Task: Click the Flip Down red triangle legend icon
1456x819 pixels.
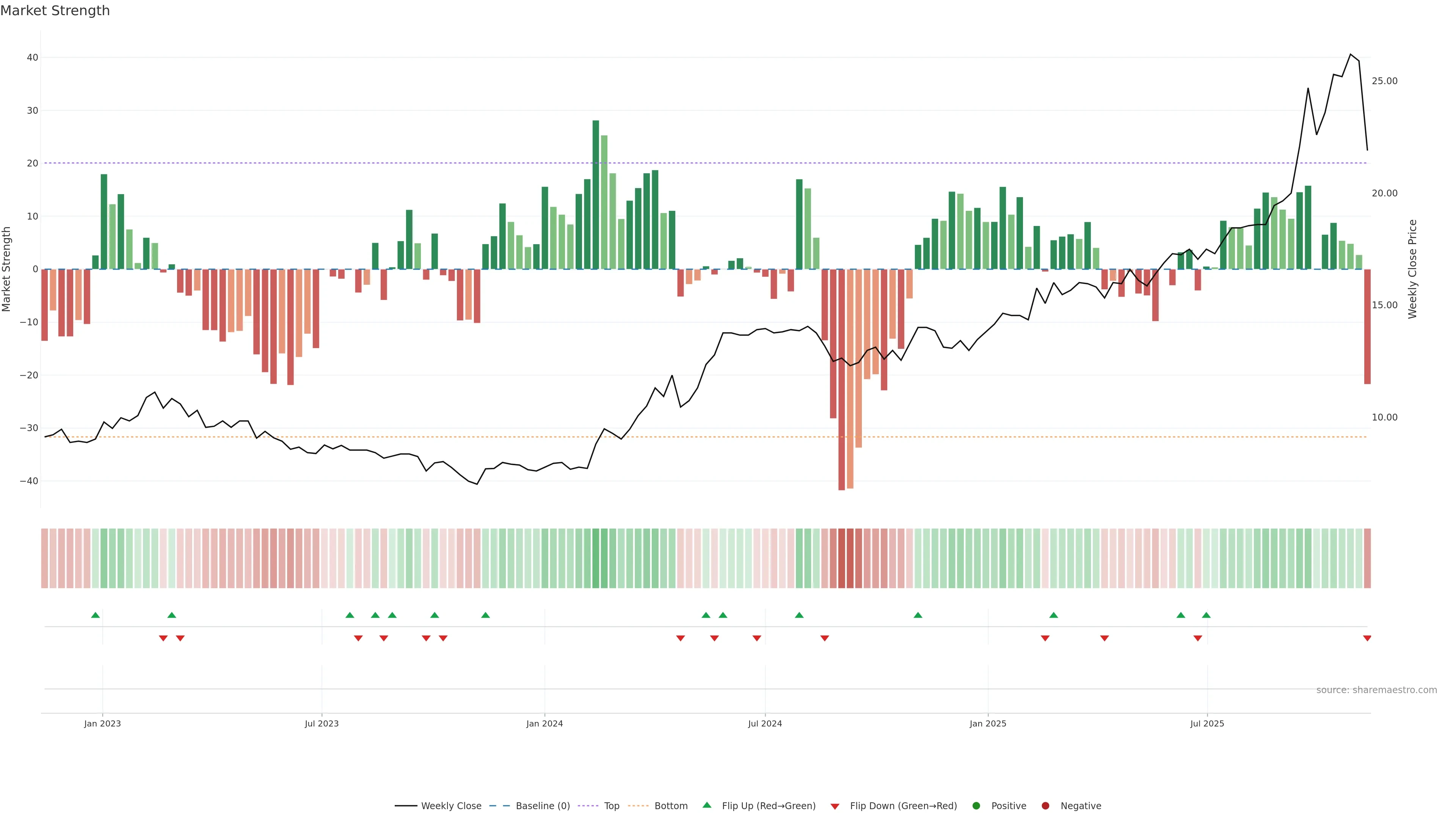Action: pyautogui.click(x=835, y=806)
